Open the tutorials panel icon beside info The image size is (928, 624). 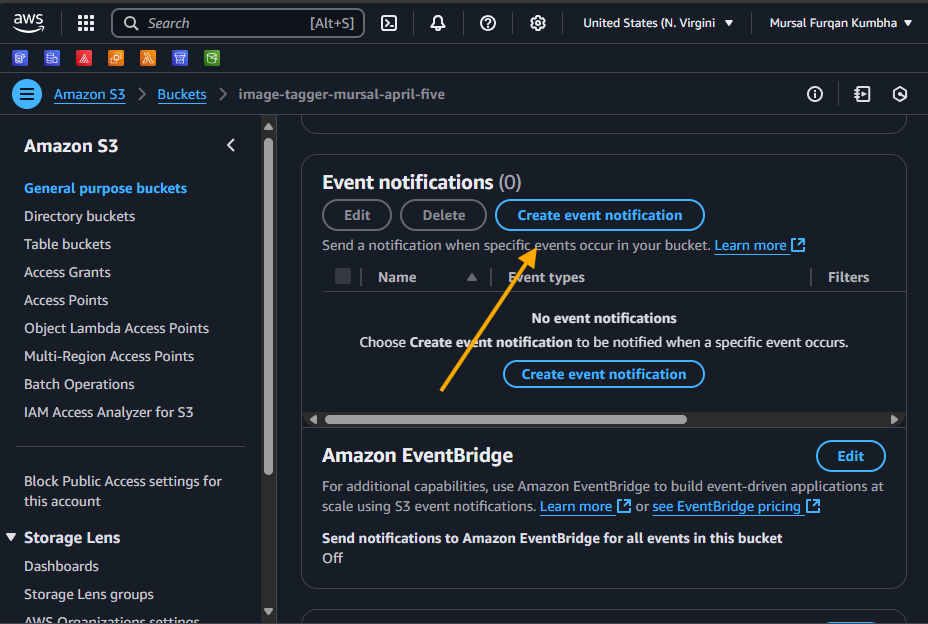tap(862, 94)
